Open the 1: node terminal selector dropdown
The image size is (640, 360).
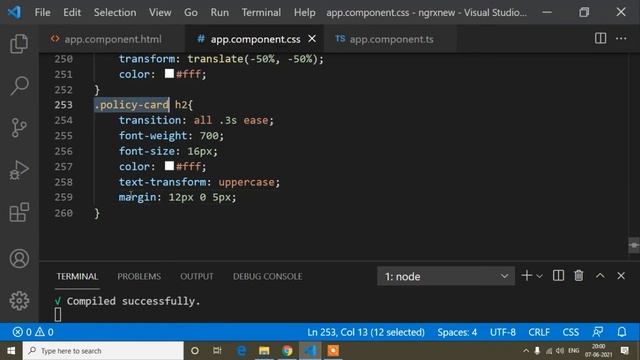click(x=446, y=276)
